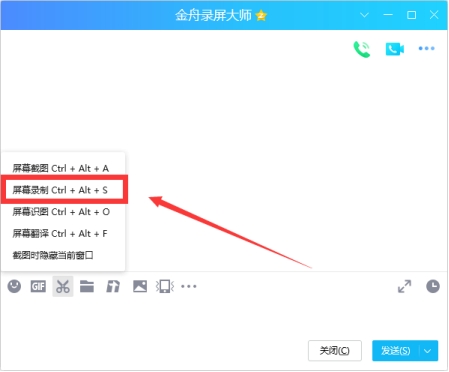The width and height of the screenshot is (449, 372).
Task: Click the 金舟录屏大师 contact name
Action: point(213,15)
